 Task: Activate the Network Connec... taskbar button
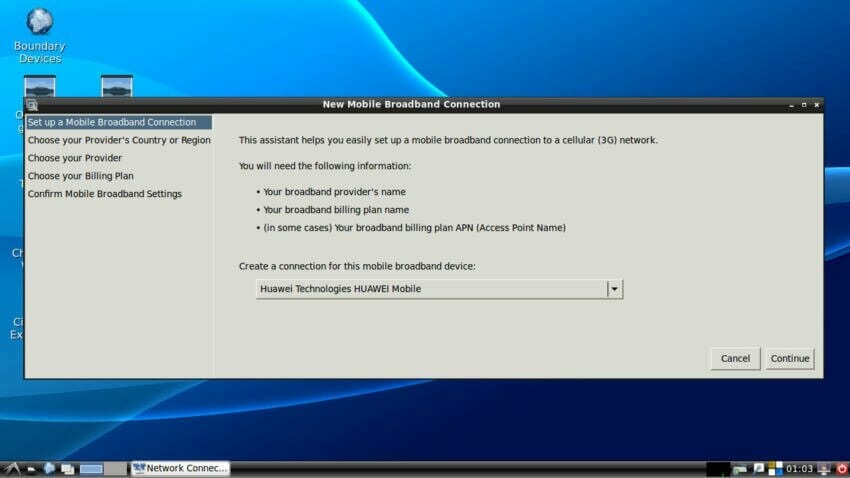coord(181,468)
